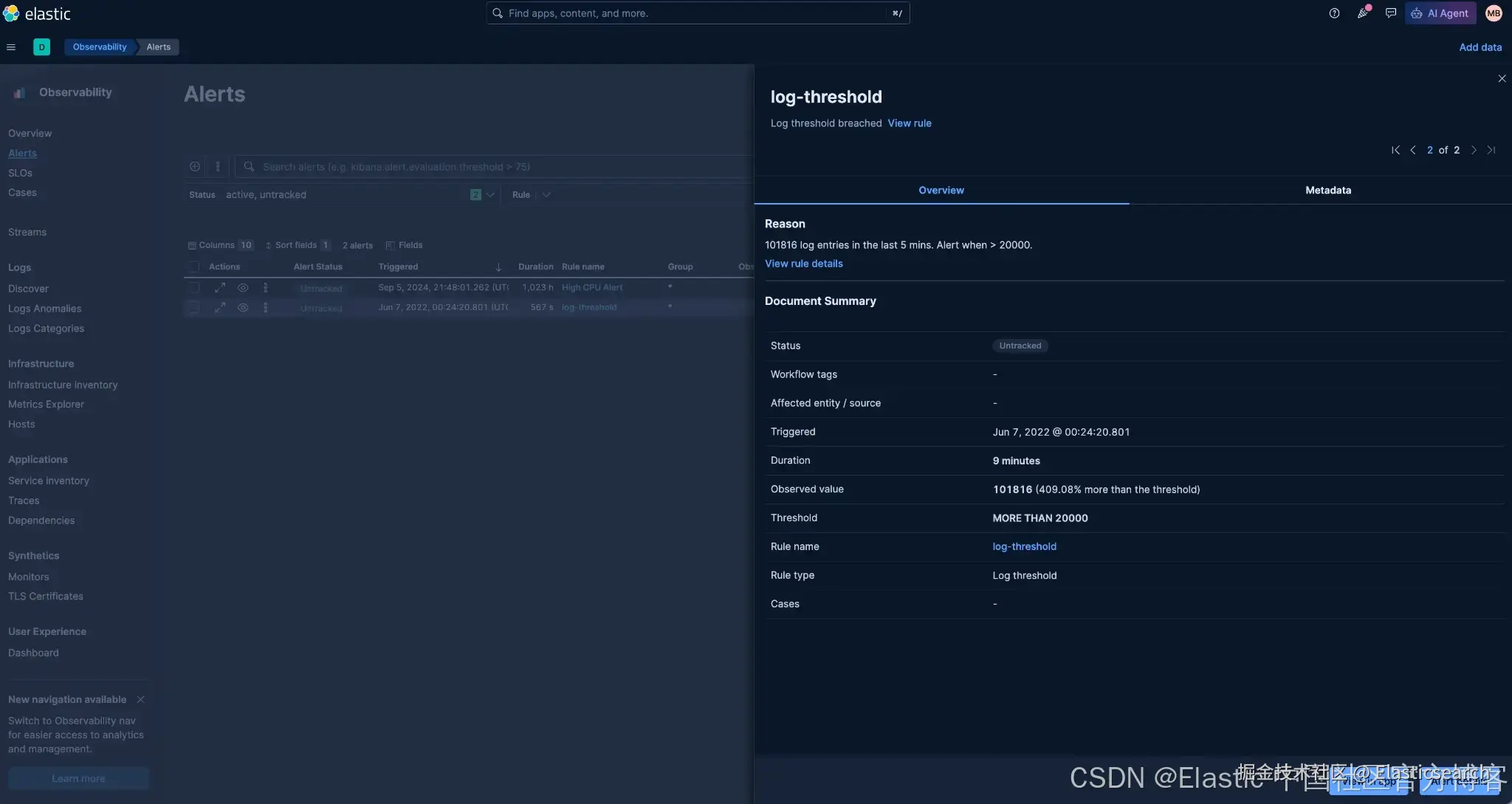
Task: View alert details eye icon for log-threshold
Action: 243,308
